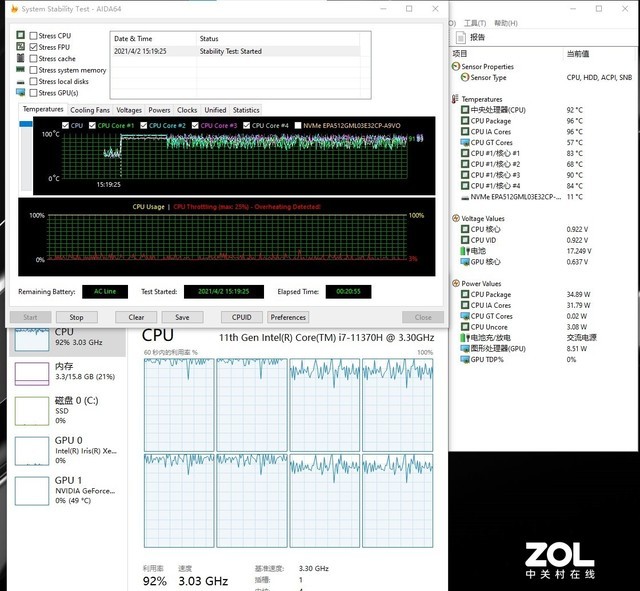Click the Stress FPU icon
The width and height of the screenshot is (640, 591).
(x=20, y=47)
